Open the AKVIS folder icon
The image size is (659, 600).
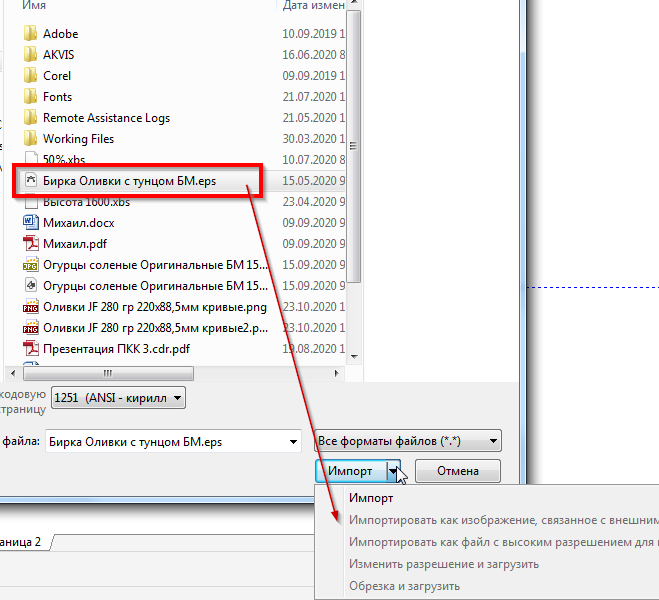pyautogui.click(x=30, y=54)
